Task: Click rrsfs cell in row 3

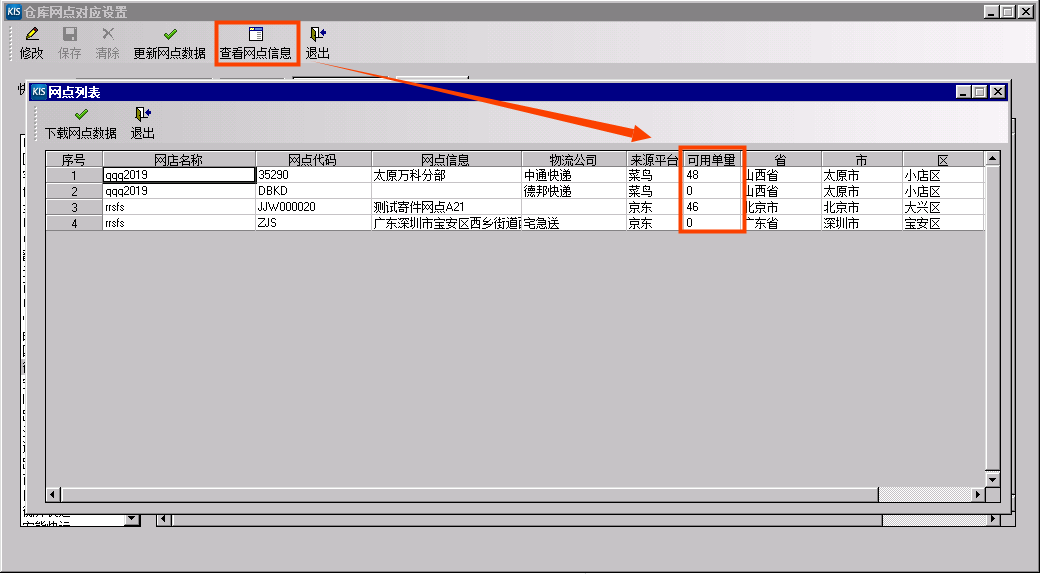Action: (x=179, y=207)
